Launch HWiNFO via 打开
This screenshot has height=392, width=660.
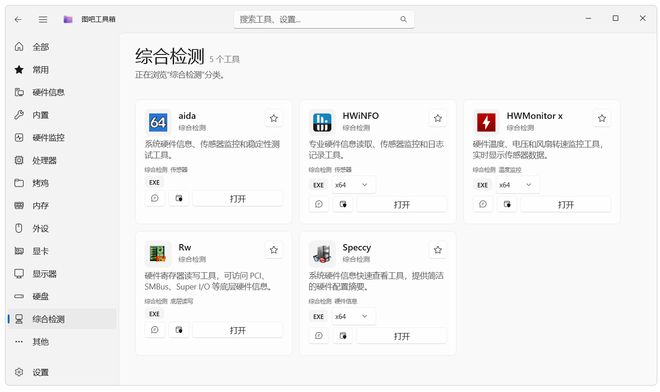402,204
